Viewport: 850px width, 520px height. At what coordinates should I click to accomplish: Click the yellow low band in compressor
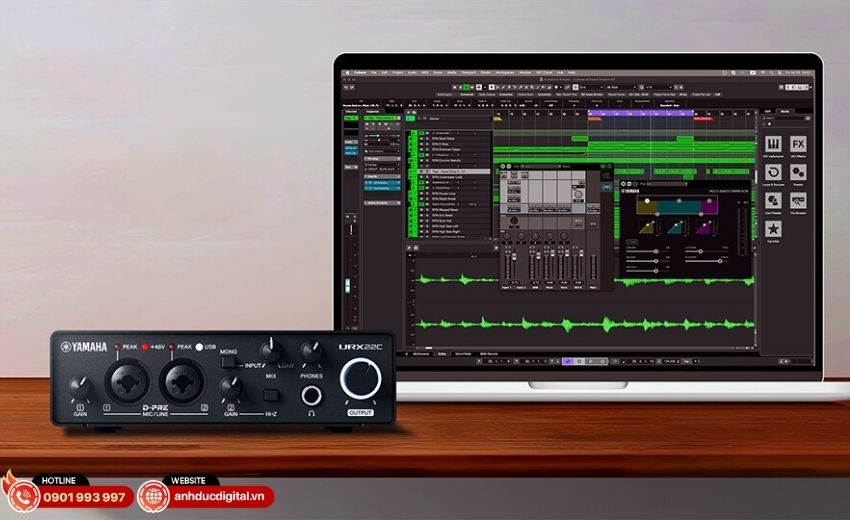[646, 206]
